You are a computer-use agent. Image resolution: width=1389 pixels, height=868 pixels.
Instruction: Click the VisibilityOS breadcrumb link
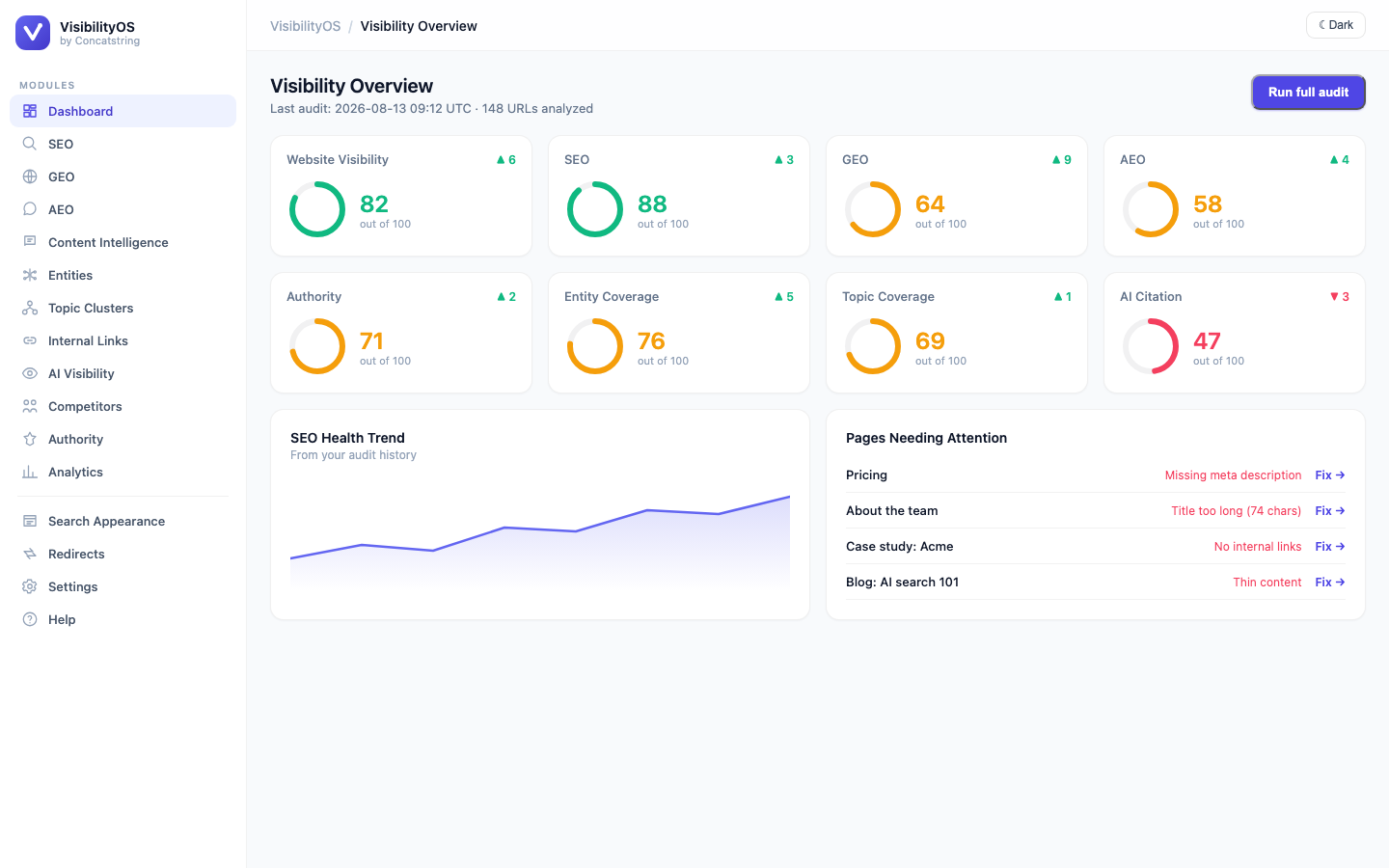pyautogui.click(x=305, y=26)
